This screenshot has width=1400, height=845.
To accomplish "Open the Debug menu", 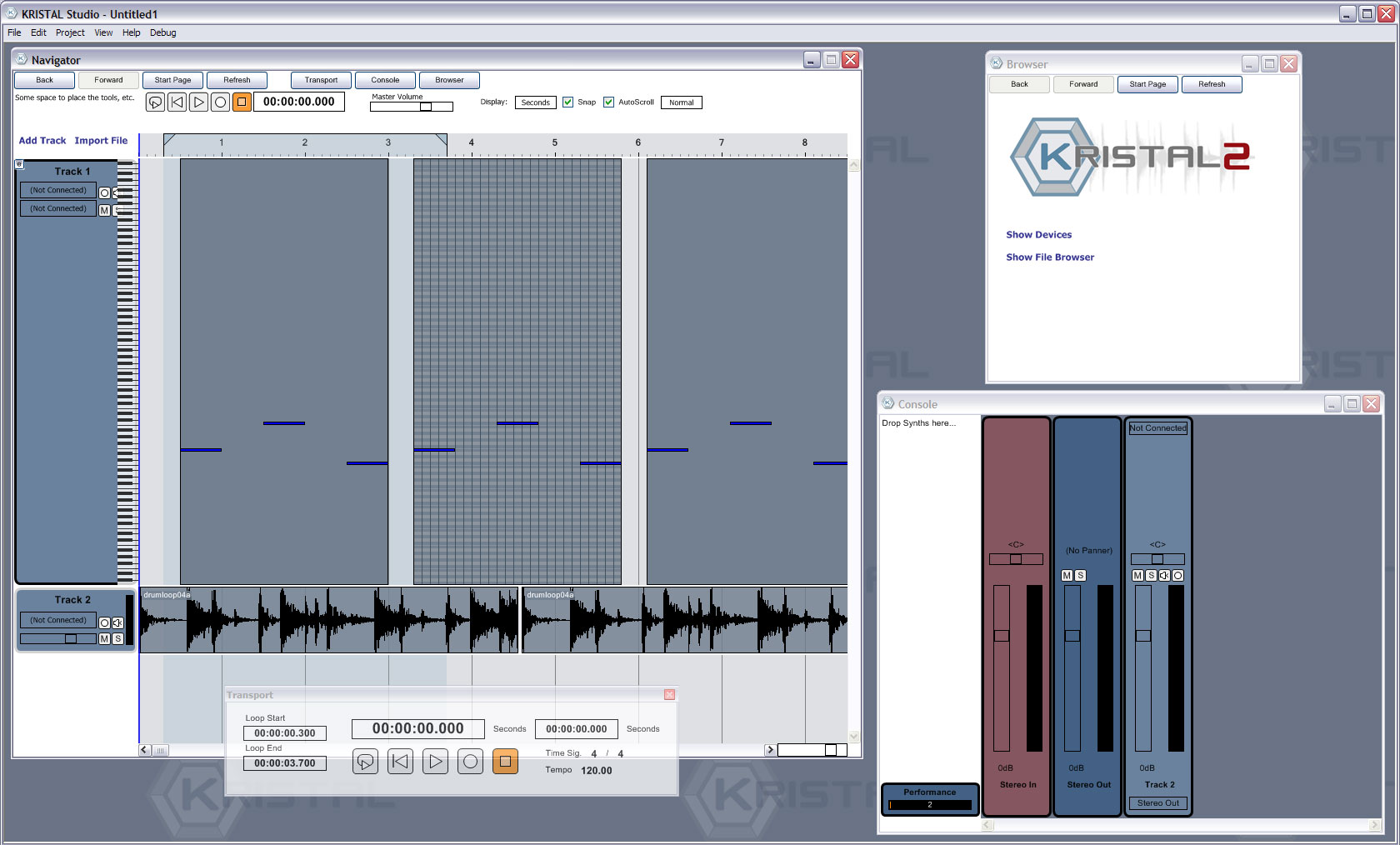I will pyautogui.click(x=162, y=32).
